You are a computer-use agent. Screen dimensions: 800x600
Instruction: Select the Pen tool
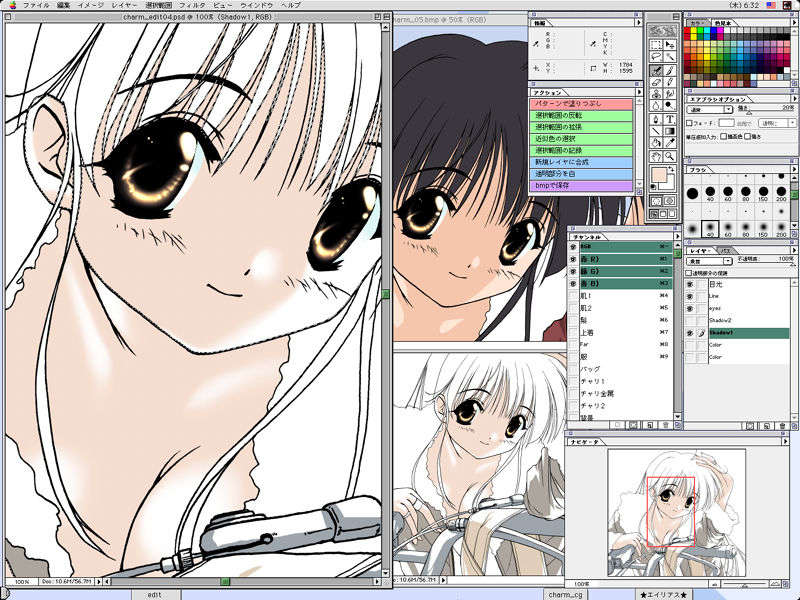(x=657, y=119)
